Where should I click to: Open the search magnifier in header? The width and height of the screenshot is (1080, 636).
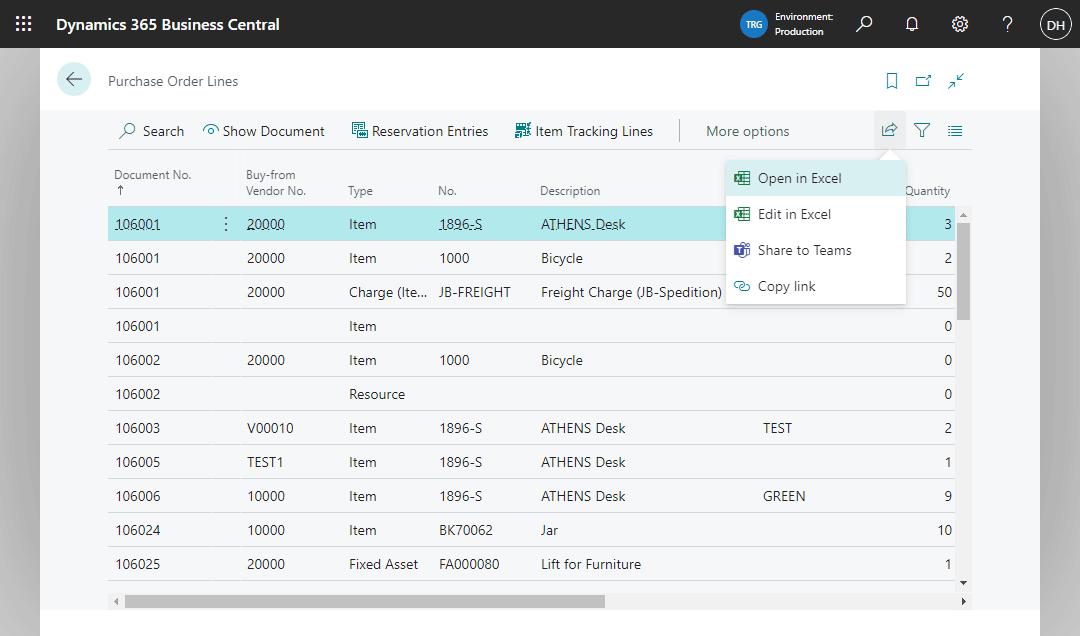[864, 24]
